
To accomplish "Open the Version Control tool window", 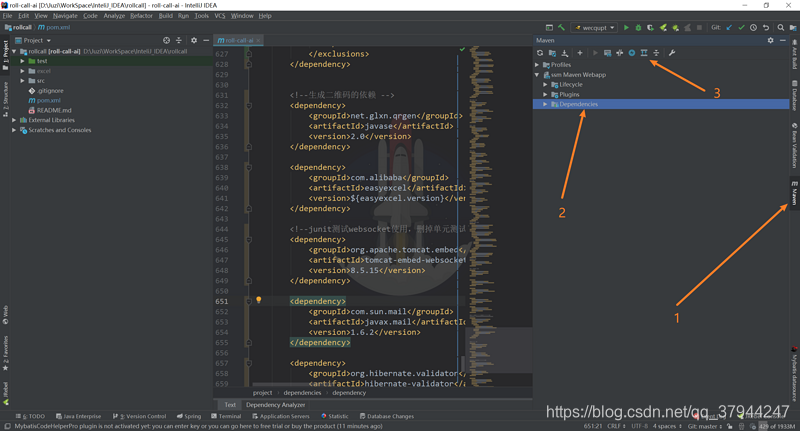I will pyautogui.click(x=139, y=416).
